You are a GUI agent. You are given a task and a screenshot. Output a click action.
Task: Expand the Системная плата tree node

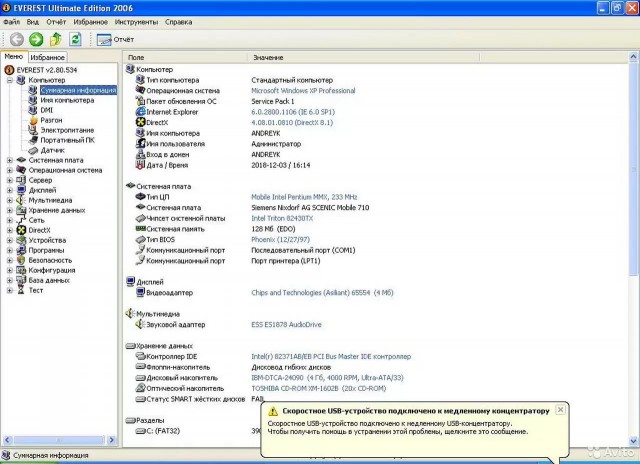pos(9,160)
